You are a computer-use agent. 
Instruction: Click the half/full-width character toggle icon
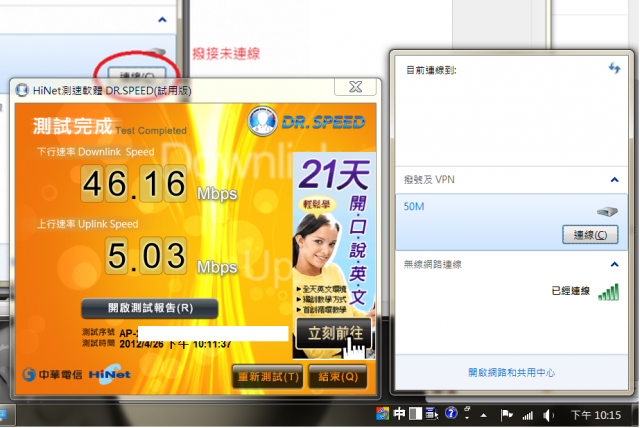point(415,414)
